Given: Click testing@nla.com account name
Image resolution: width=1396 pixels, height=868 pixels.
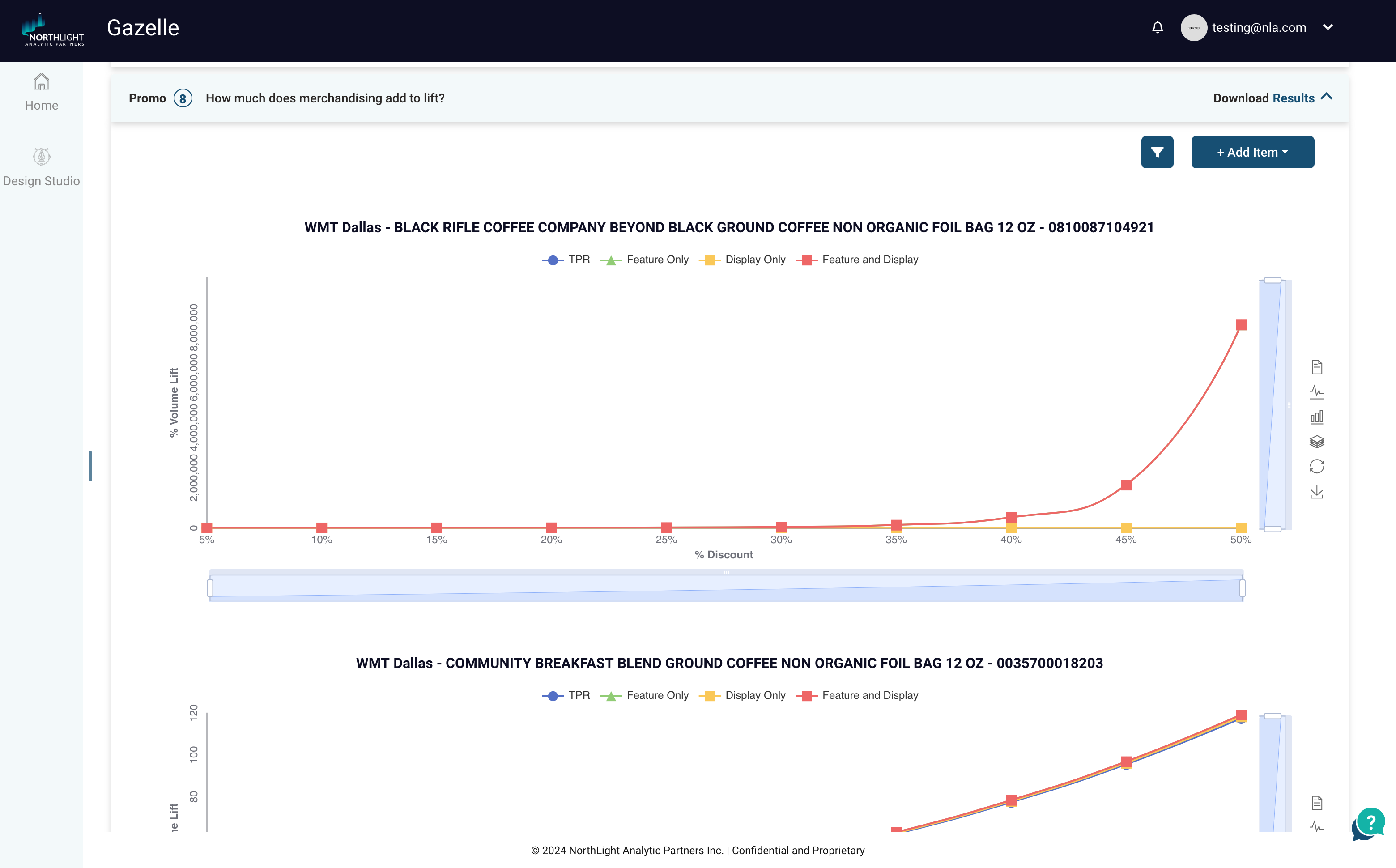Looking at the screenshot, I should coord(1259,28).
